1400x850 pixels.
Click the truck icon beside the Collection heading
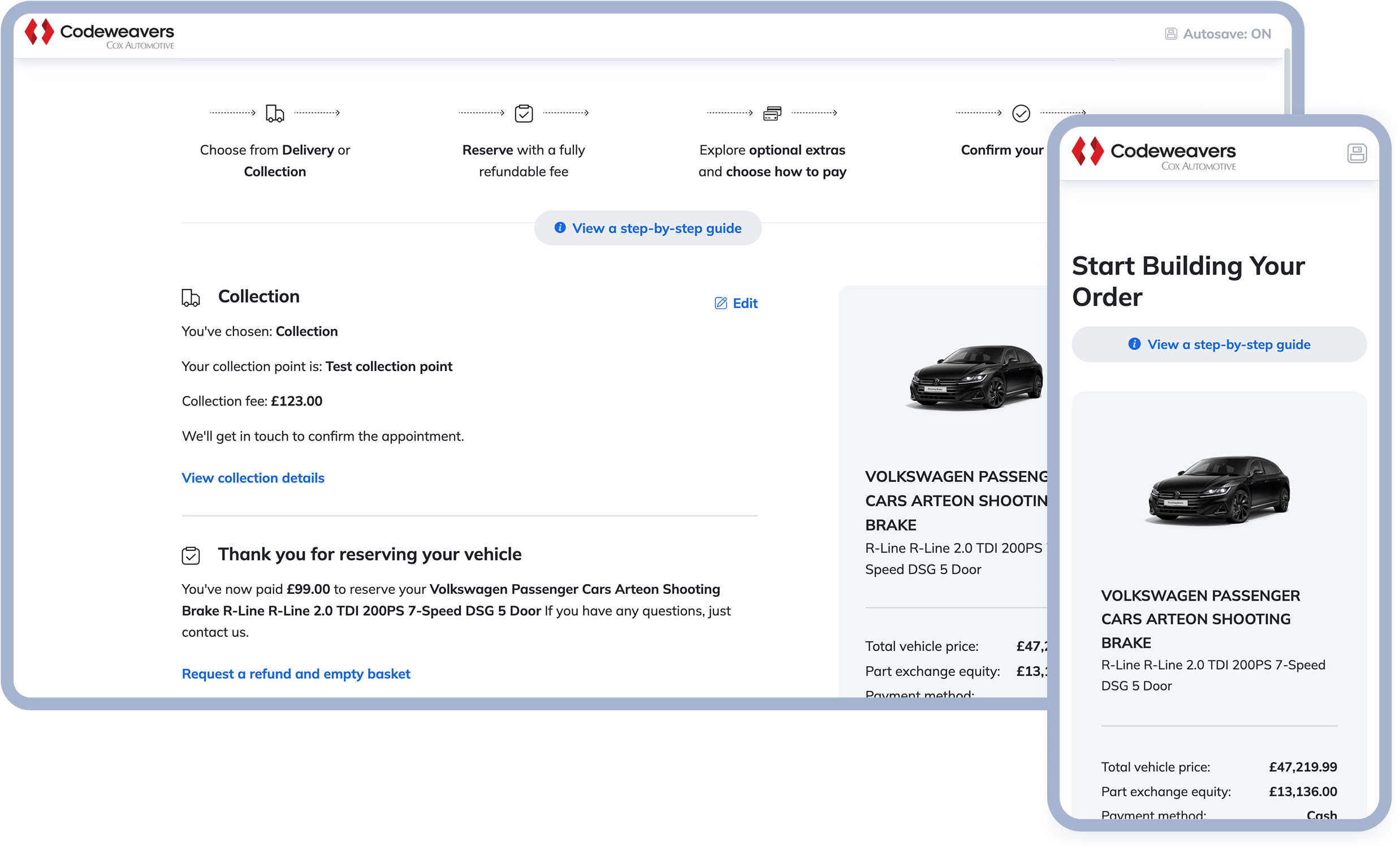point(191,297)
